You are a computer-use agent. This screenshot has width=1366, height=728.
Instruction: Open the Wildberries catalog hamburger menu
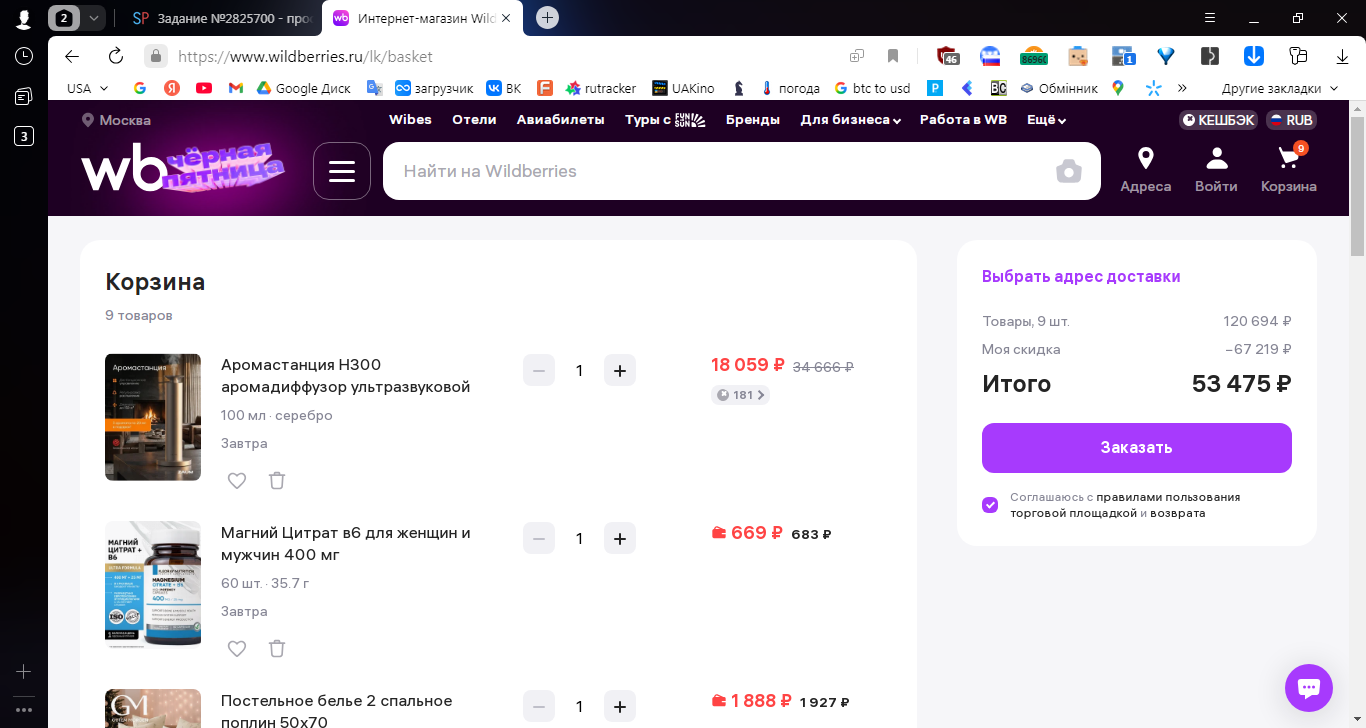point(342,171)
